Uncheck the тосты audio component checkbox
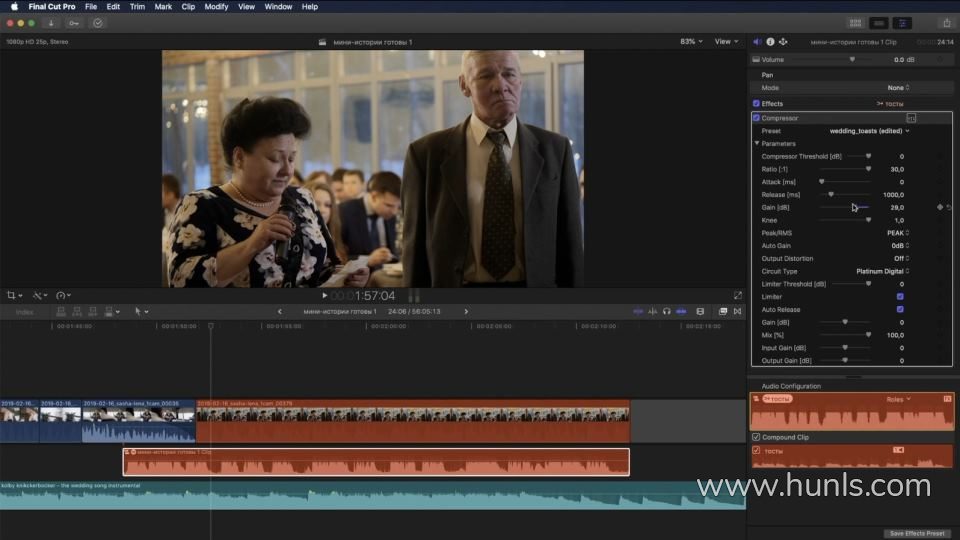This screenshot has height=540, width=960. click(756, 451)
